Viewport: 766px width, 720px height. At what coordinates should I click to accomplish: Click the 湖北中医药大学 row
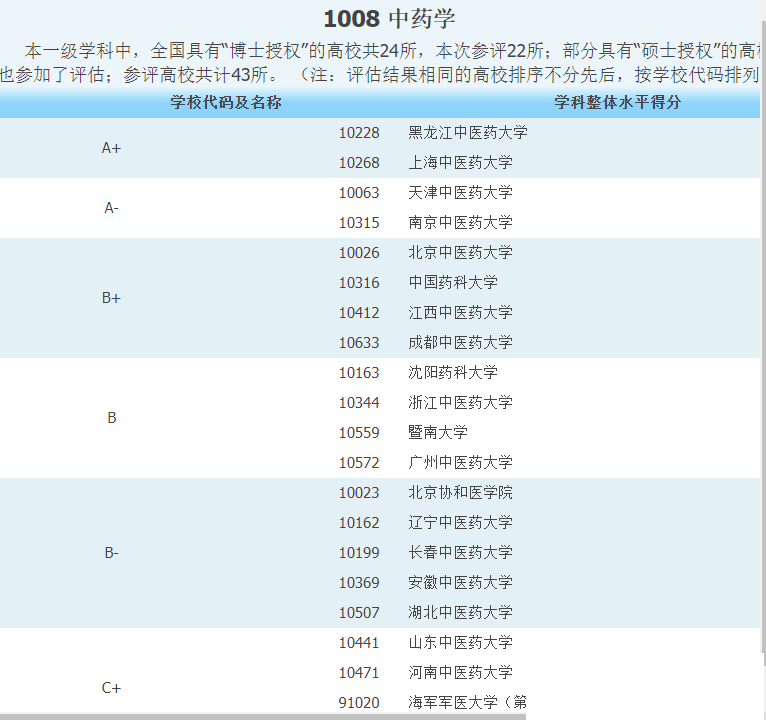460,613
